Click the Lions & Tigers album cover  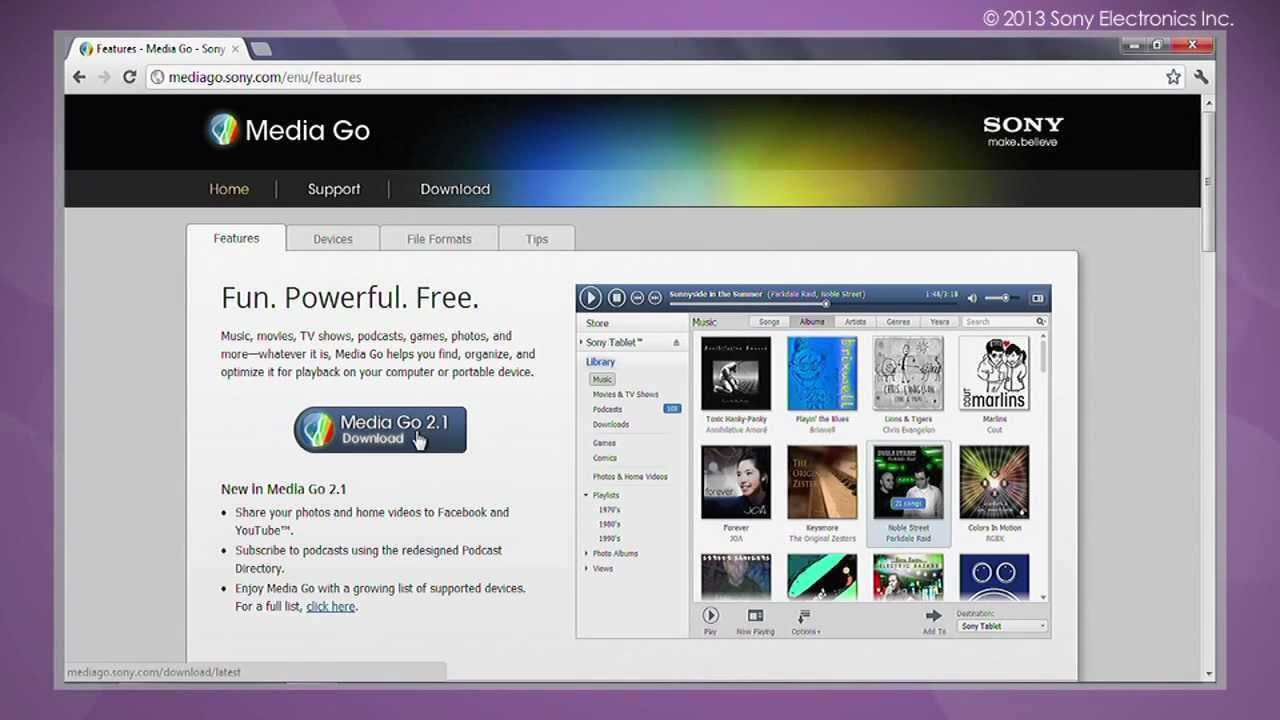coord(908,374)
